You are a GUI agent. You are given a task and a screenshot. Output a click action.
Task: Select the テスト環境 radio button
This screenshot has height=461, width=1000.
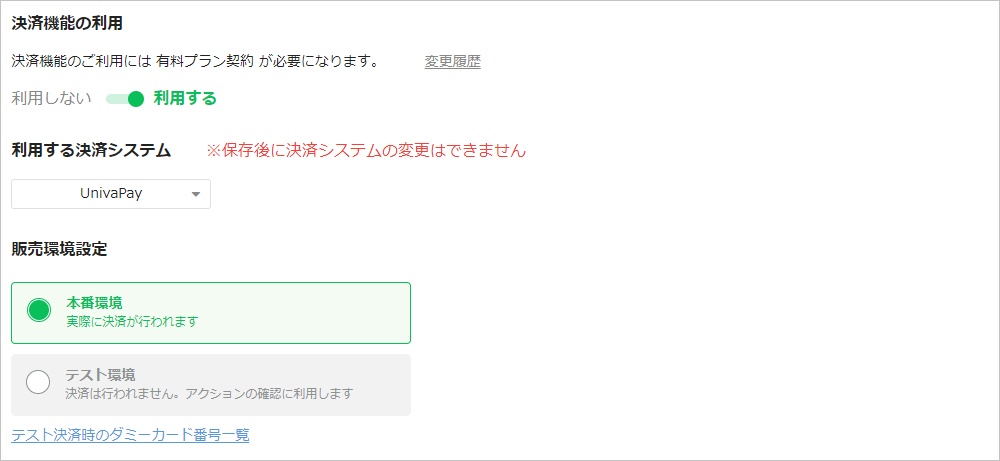tap(38, 382)
